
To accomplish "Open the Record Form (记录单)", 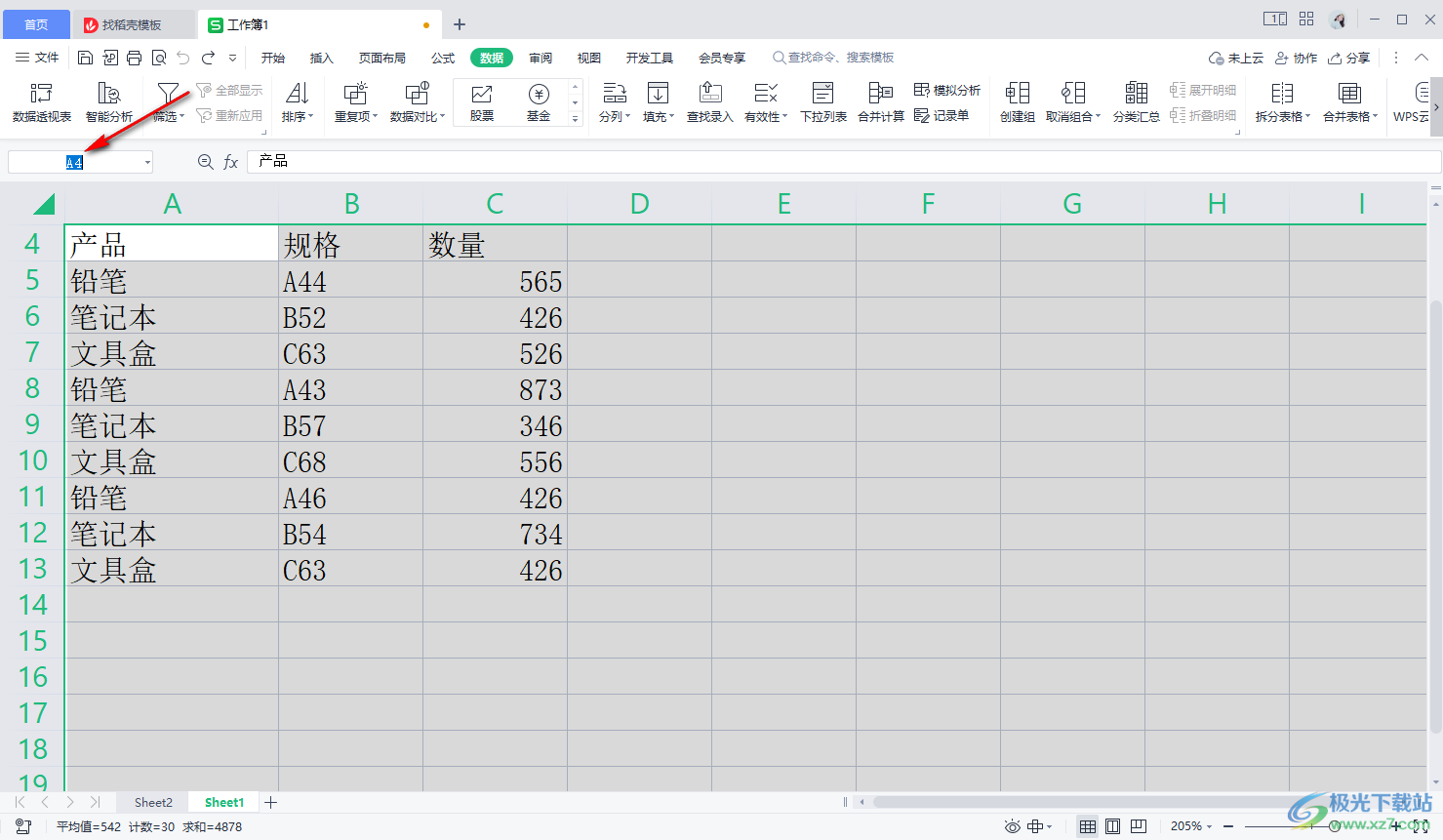I will 942,115.
